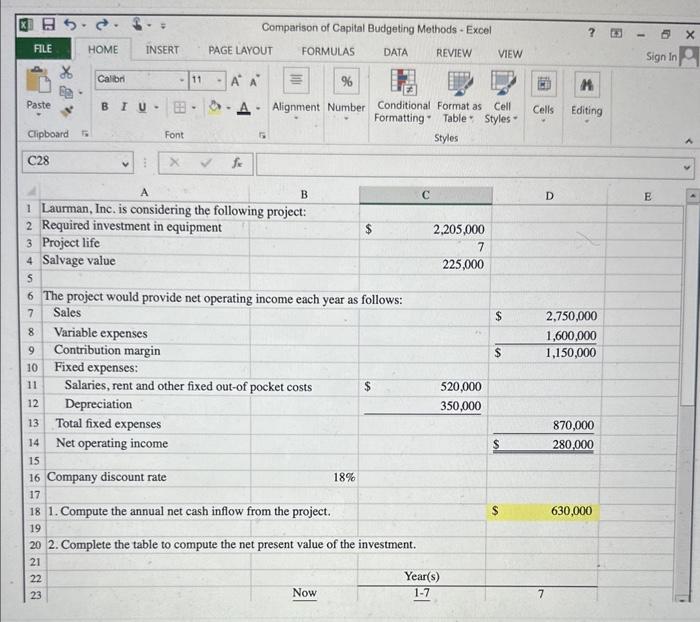Open the Customize Quick Access Toolbar arrow
The height and width of the screenshot is (622, 700).
pyautogui.click(x=163, y=26)
